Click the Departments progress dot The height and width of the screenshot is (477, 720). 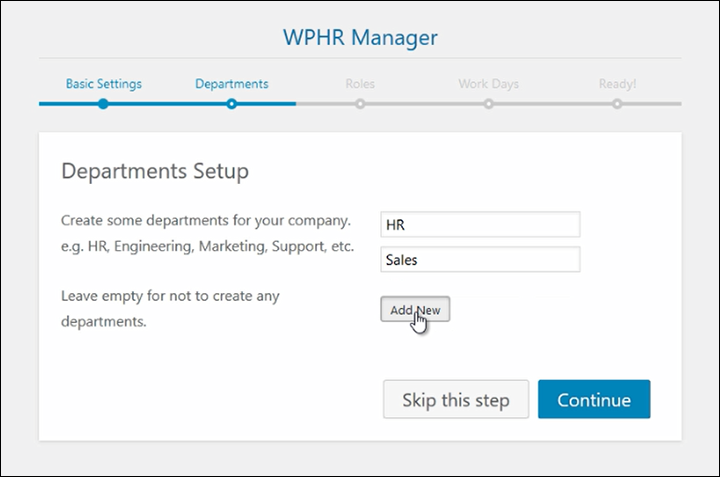231,104
